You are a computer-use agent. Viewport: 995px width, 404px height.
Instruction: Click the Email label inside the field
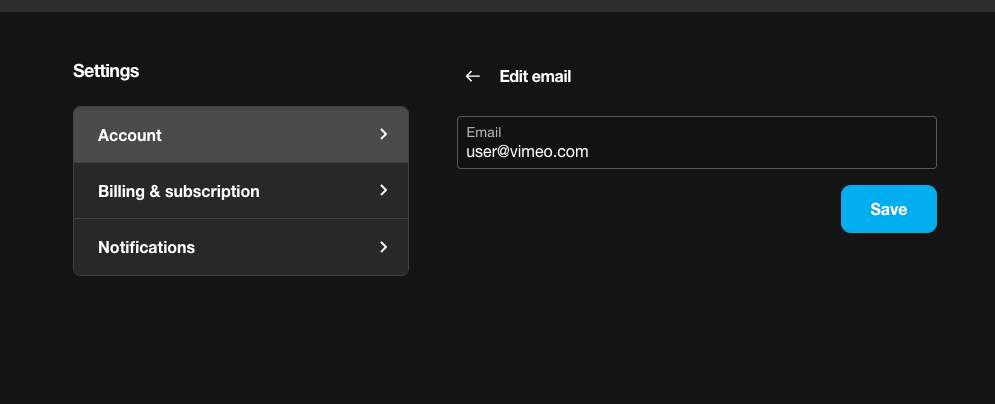(x=484, y=132)
